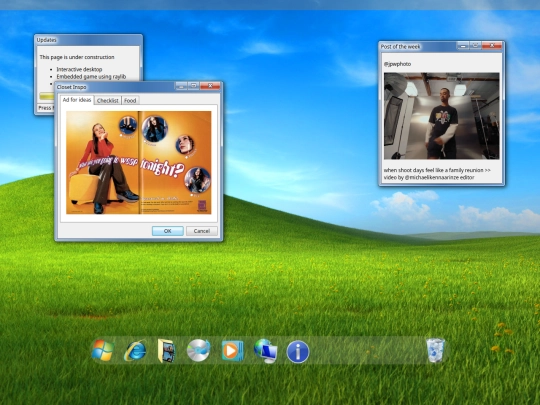Click the magazine ad image in Closet Inspo
This screenshot has width=540, height=405.
[139, 163]
